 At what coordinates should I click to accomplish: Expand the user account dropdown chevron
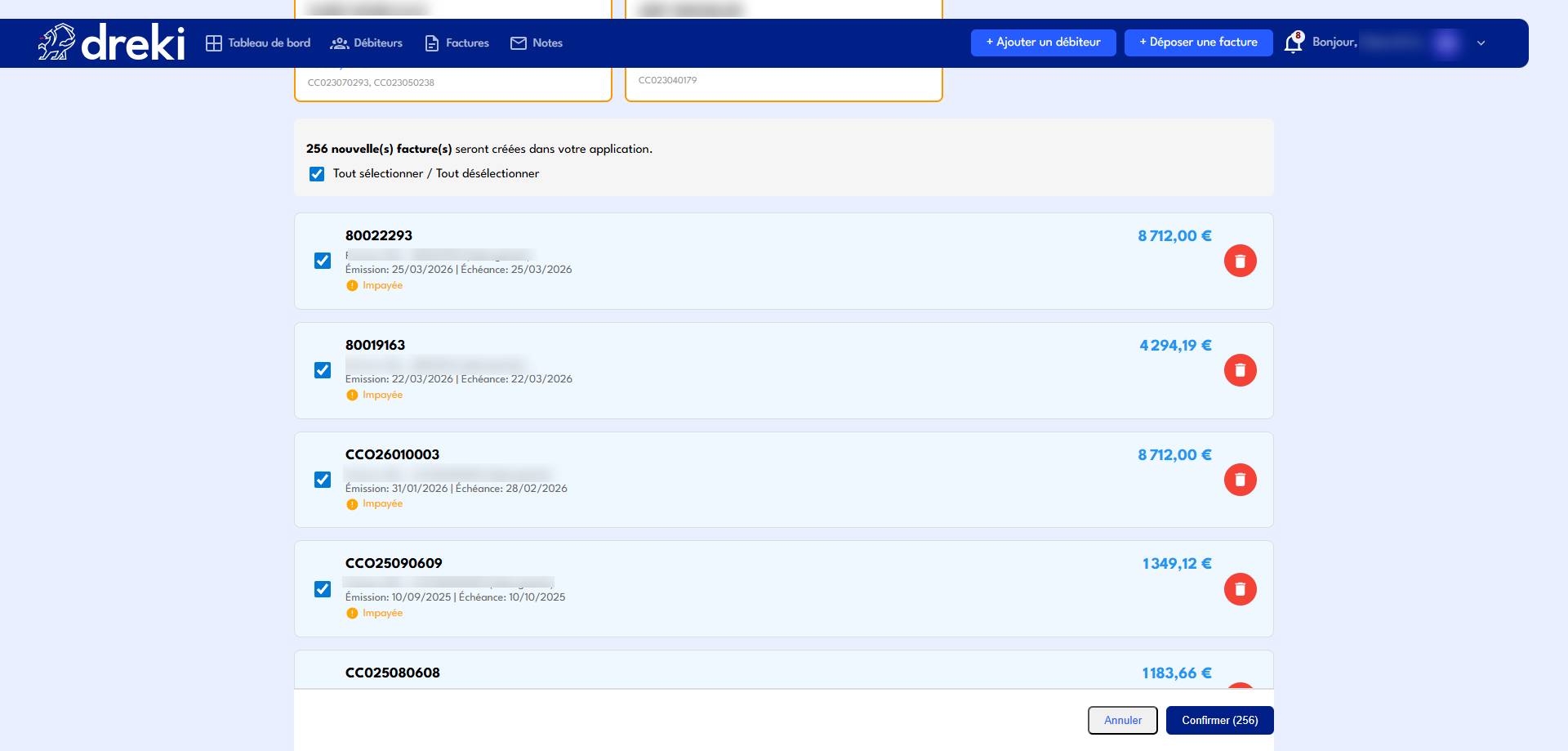coord(1481,43)
